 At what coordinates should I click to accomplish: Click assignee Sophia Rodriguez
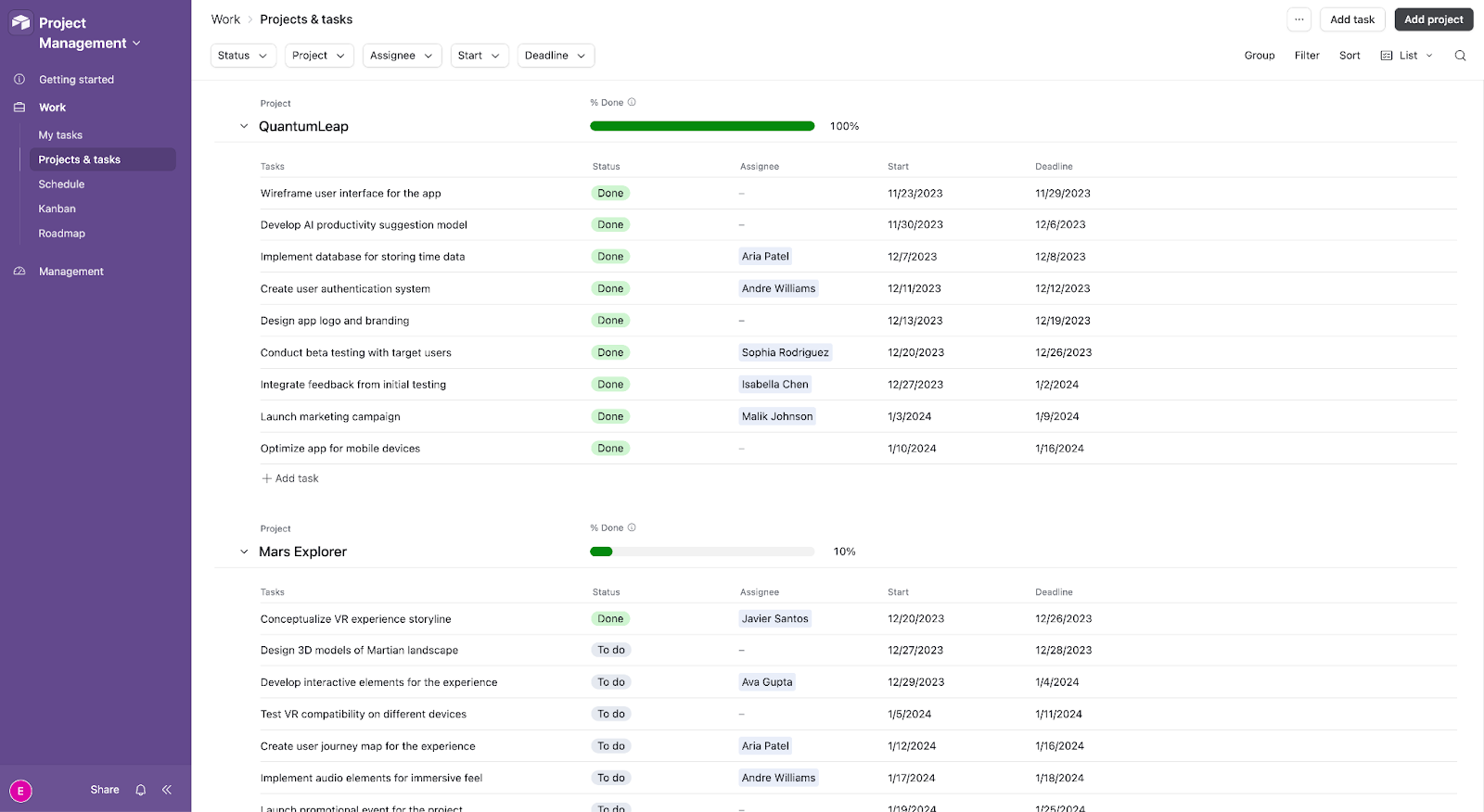[786, 352]
